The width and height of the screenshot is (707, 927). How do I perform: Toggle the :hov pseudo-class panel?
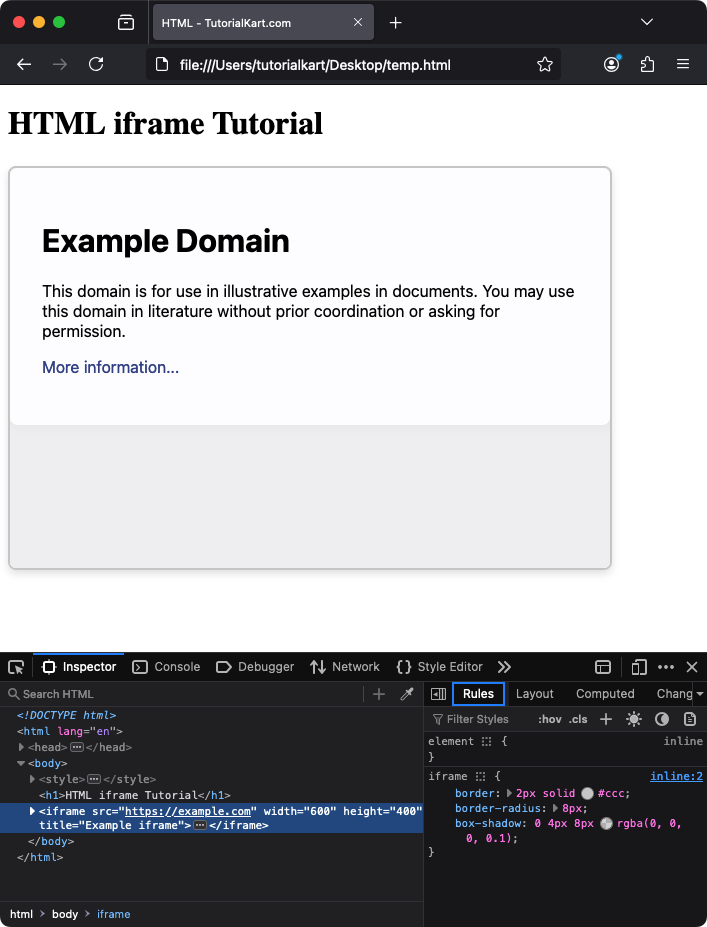[549, 719]
